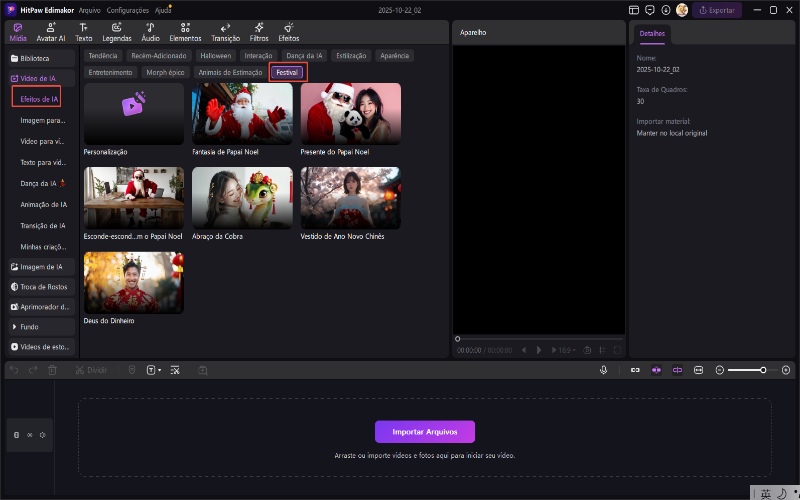800x500 pixels.
Task: Click the zoom-out minus icon in timeline
Action: pyautogui.click(x=720, y=370)
